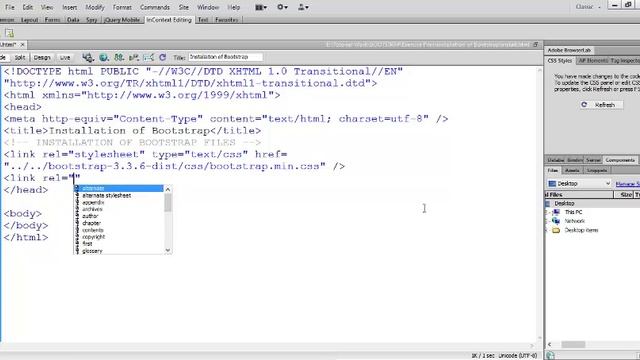Switch to the Layout insert tab
The width and height of the screenshot is (640, 360).
[29, 20]
